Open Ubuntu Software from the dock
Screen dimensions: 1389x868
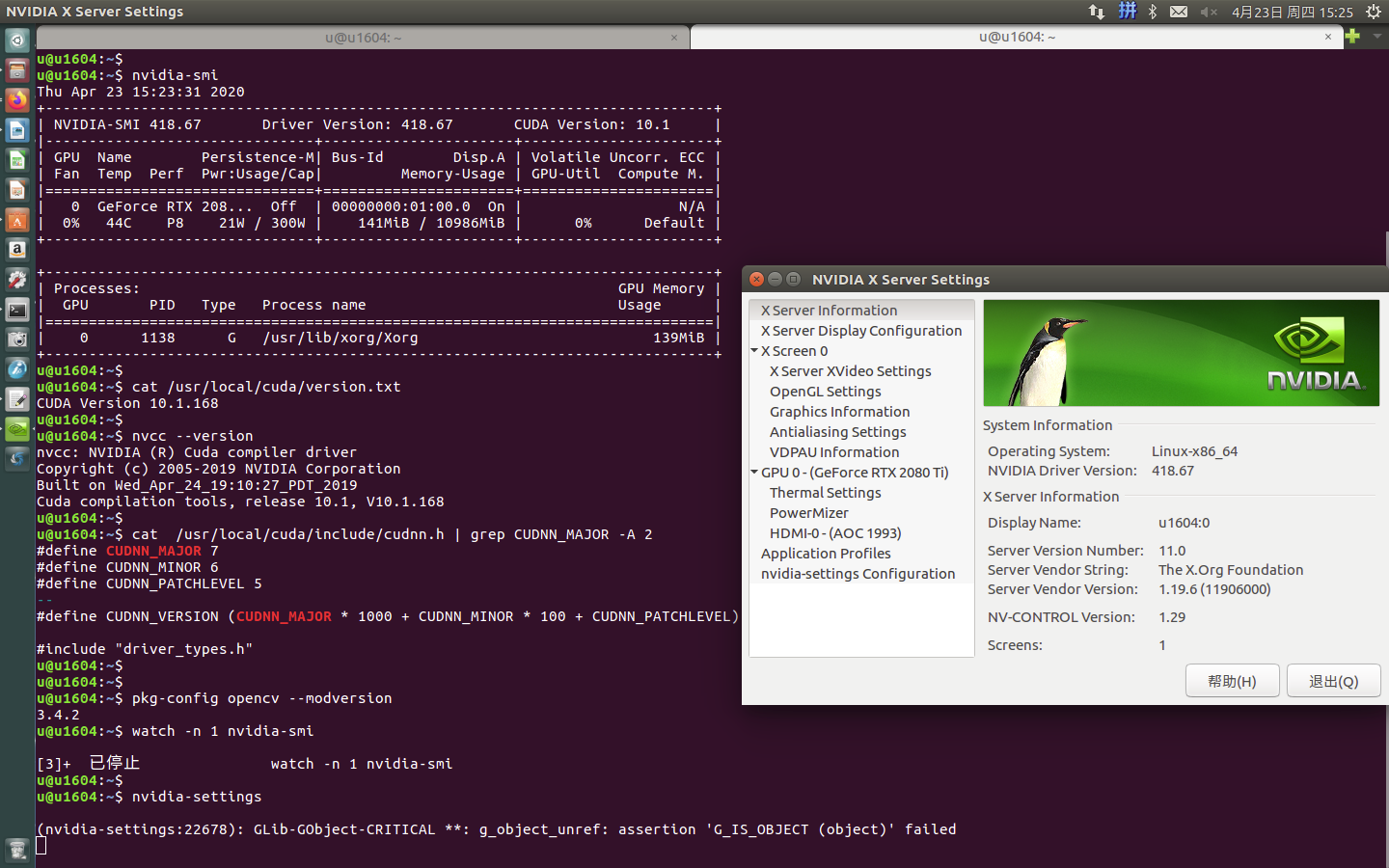[17, 219]
